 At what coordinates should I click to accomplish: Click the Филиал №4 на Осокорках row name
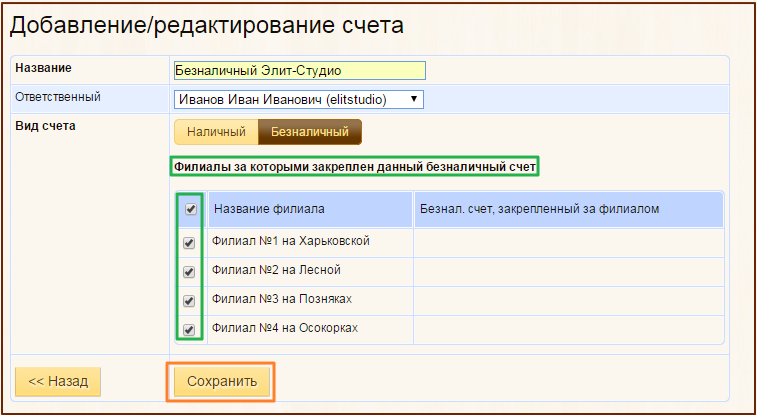pos(285,328)
